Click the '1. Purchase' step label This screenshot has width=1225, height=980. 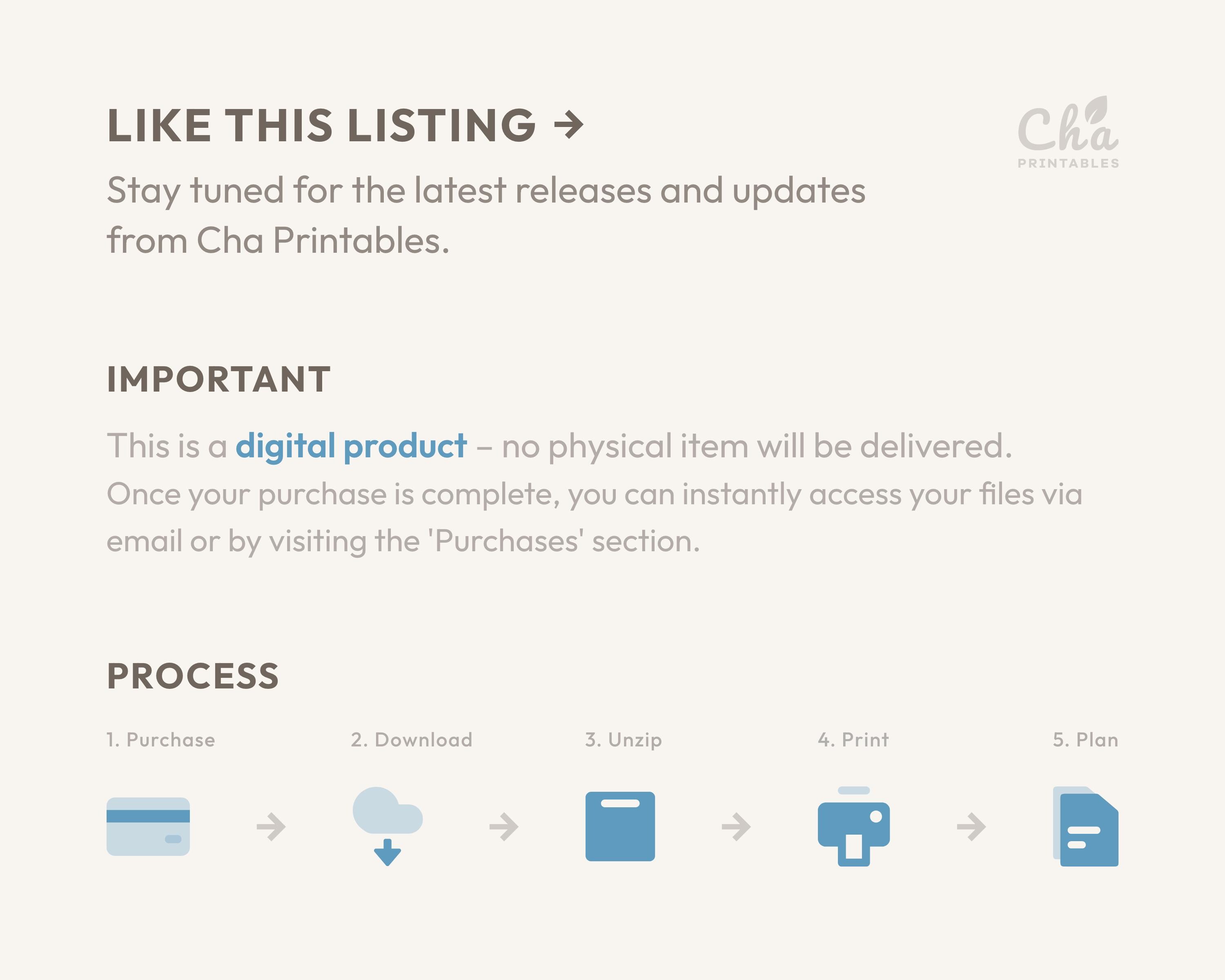[x=161, y=739]
